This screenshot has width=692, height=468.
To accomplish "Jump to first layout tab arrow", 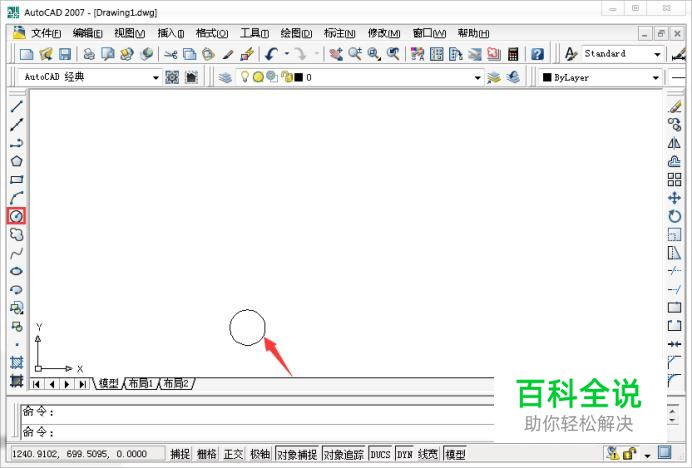I will click(36, 384).
